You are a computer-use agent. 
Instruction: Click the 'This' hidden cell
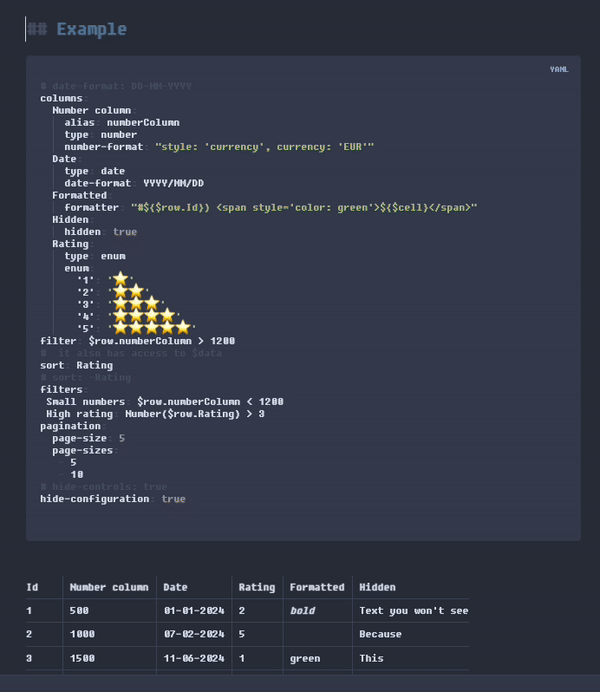371,658
